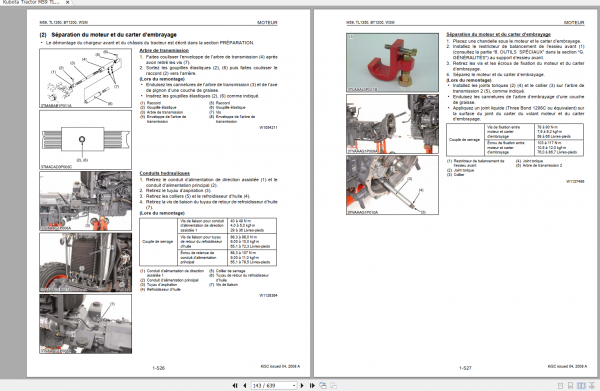This screenshot has height=391, width=600.
Task: Jump to the last page of the document
Action: click(x=312, y=385)
